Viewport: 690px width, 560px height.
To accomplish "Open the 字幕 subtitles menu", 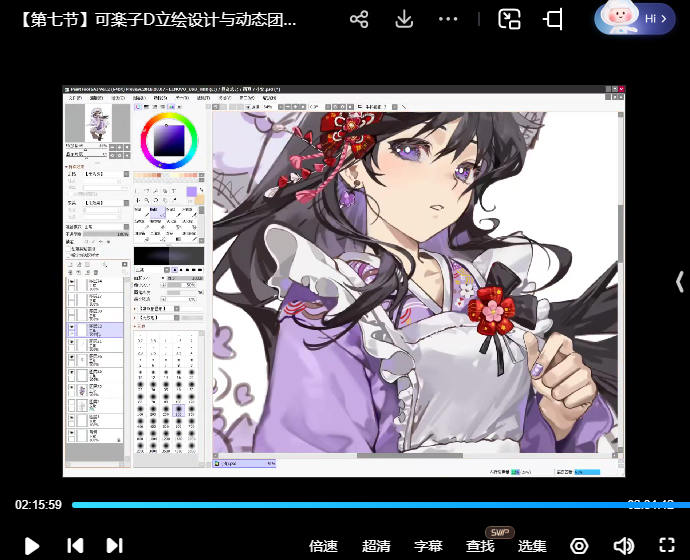I will coord(428,546).
